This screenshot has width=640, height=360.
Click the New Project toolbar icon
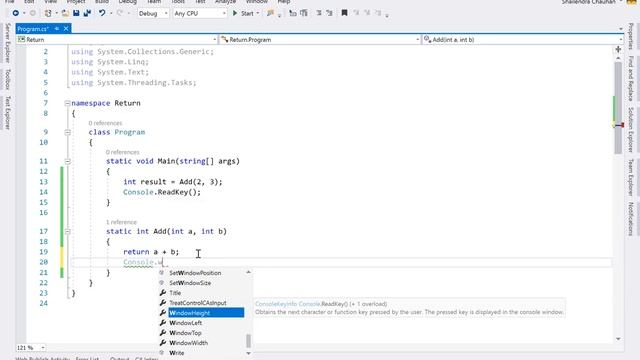[48, 13]
